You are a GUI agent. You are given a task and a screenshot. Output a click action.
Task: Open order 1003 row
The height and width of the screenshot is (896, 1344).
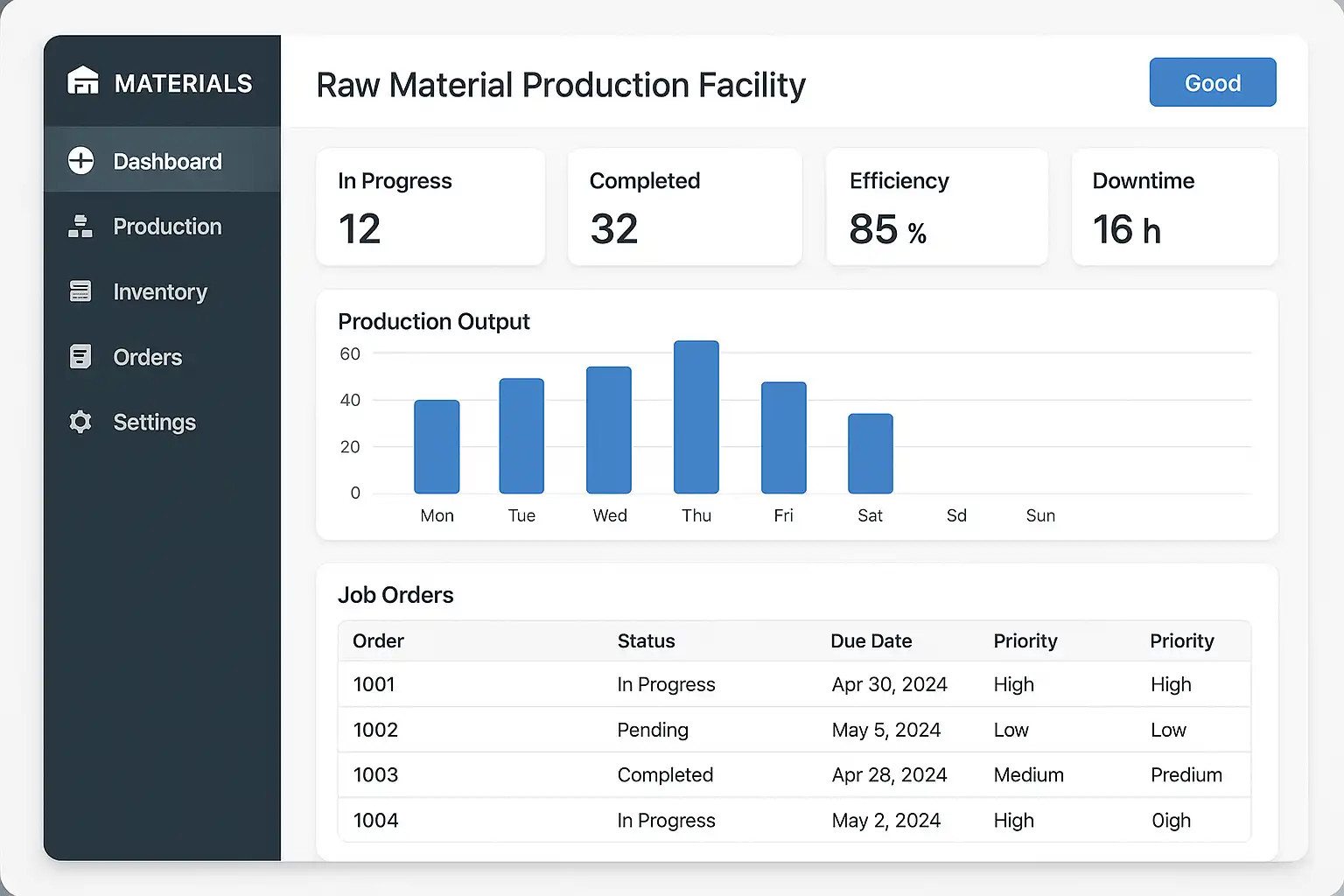click(x=375, y=775)
